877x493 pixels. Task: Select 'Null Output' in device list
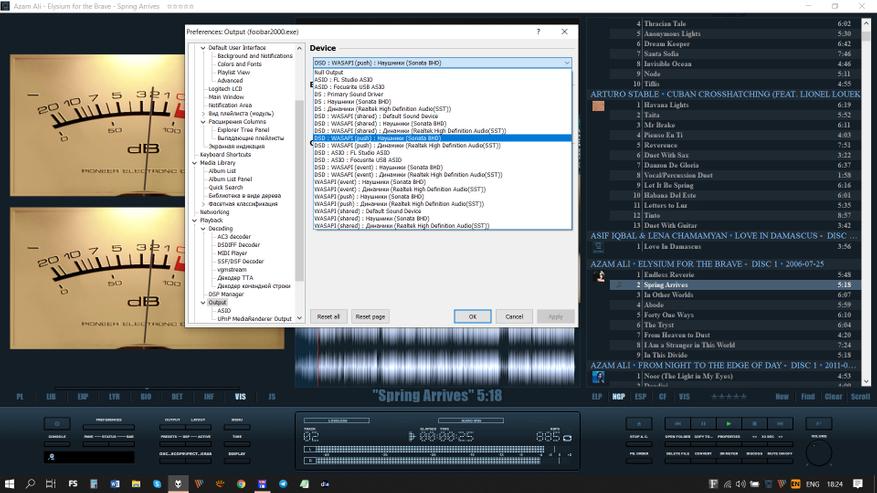(442, 72)
